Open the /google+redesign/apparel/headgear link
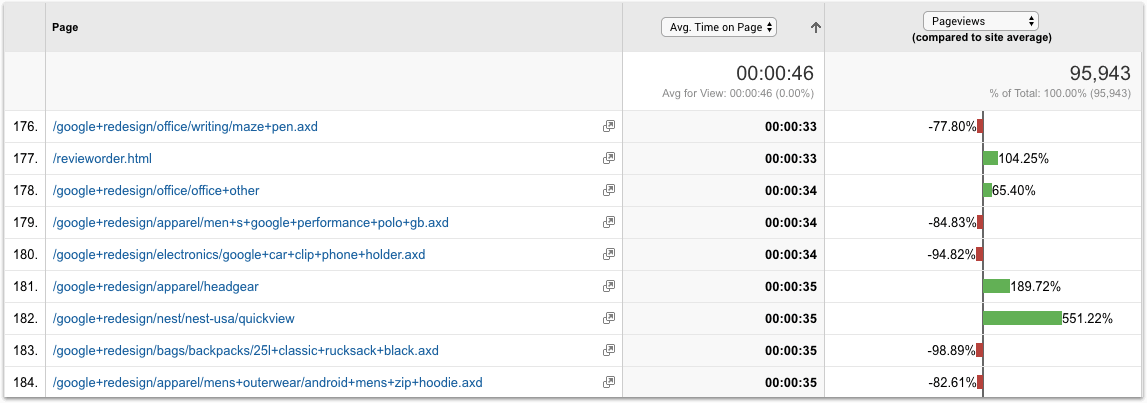The width and height of the screenshot is (1147, 403). click(155, 287)
